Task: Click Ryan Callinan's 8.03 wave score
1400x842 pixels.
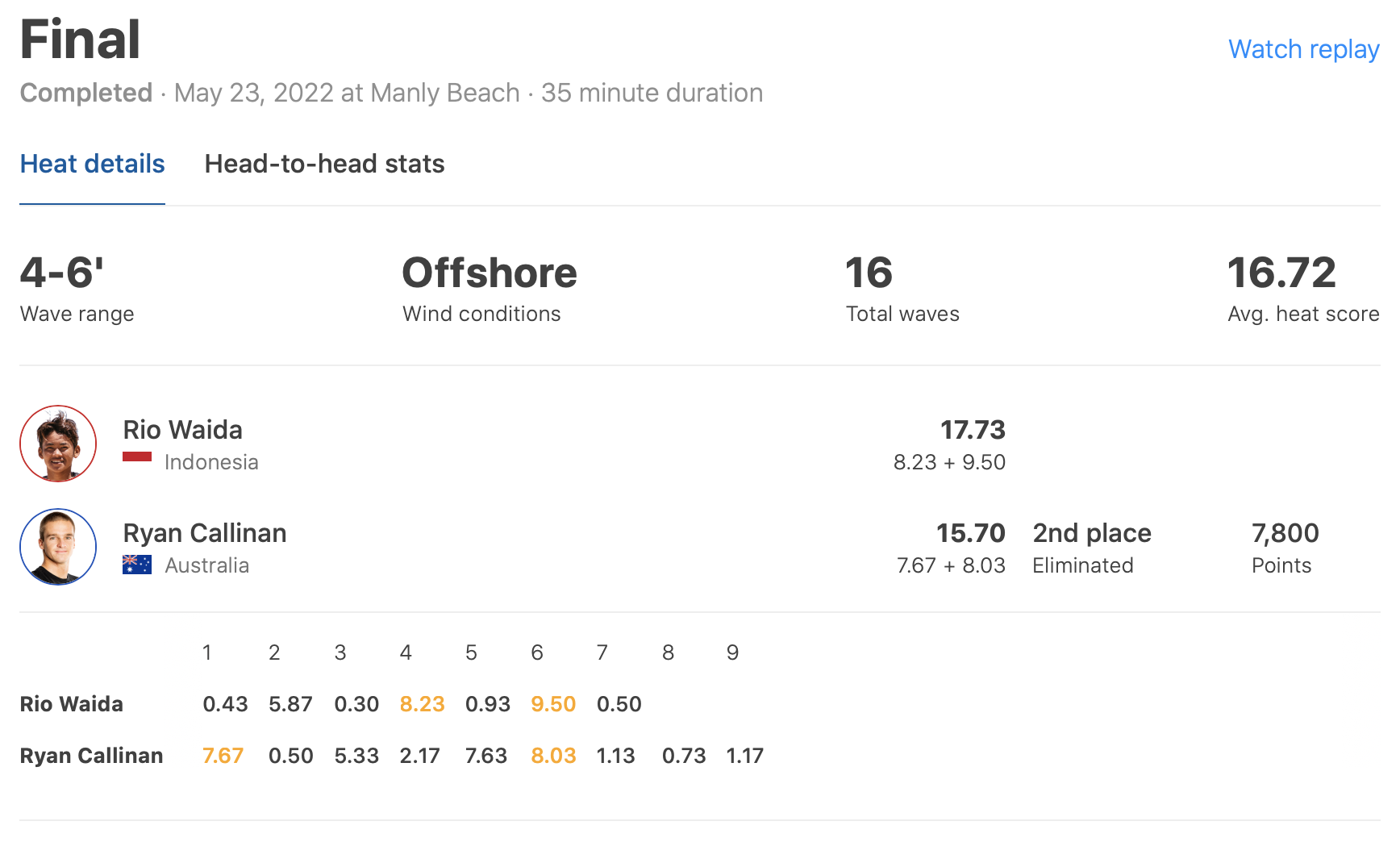Action: 553,756
